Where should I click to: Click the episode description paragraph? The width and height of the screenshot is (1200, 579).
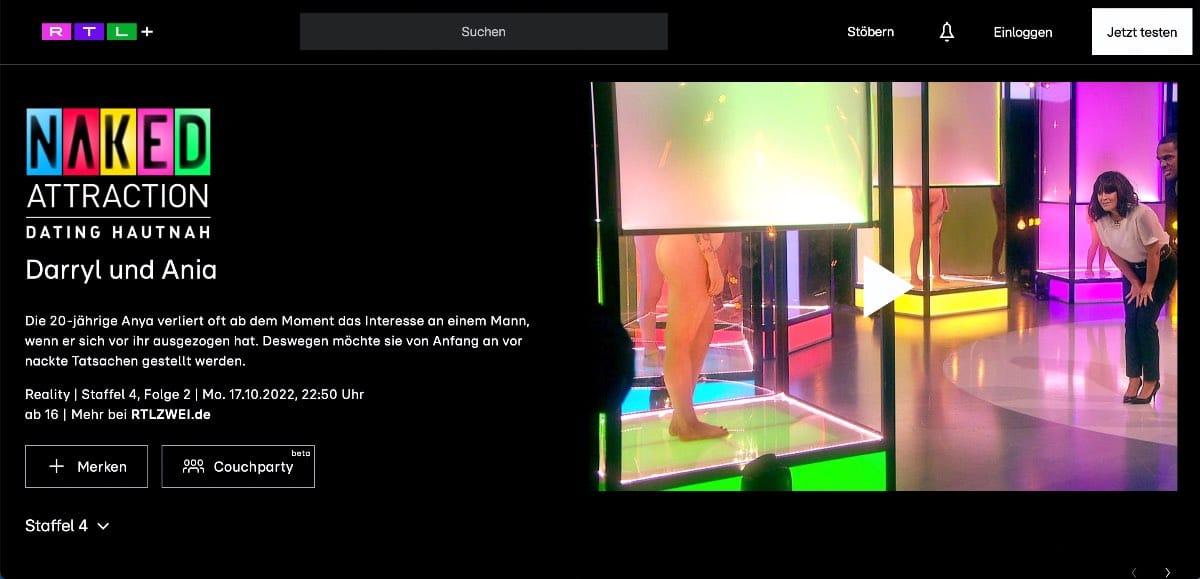(x=277, y=341)
